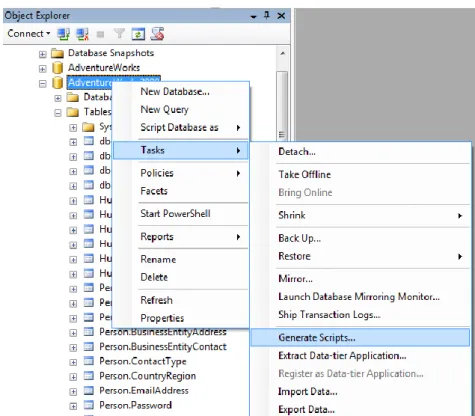Open the Policies submenu
This screenshot has height=416, width=475.
(181, 173)
